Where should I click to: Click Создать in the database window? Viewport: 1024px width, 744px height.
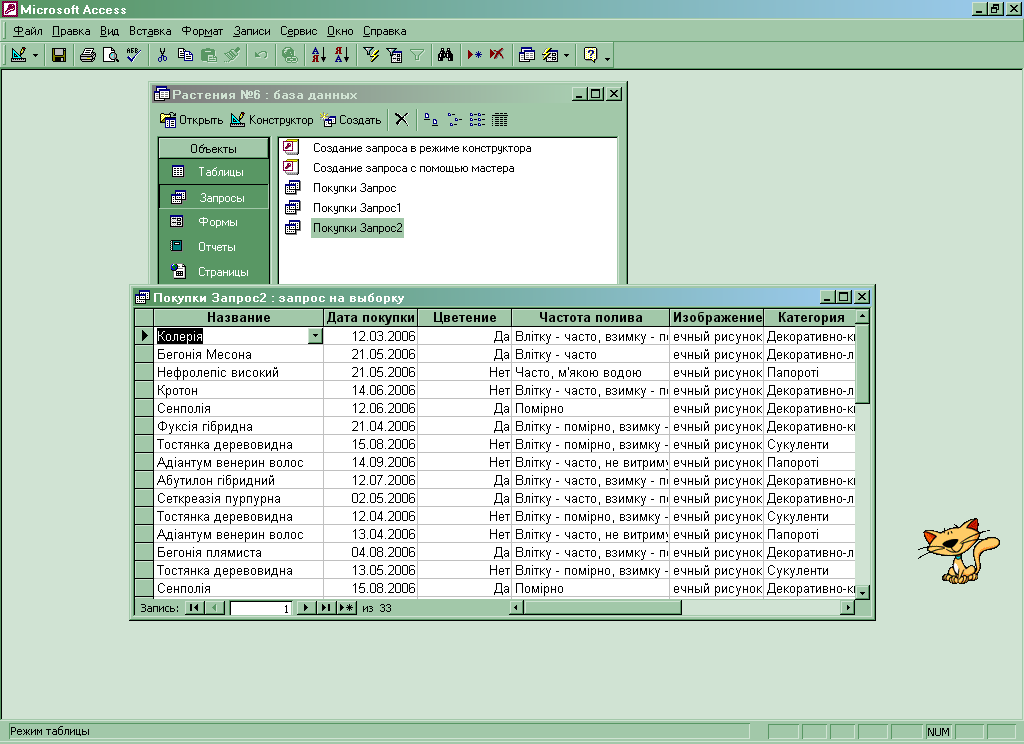pos(351,120)
